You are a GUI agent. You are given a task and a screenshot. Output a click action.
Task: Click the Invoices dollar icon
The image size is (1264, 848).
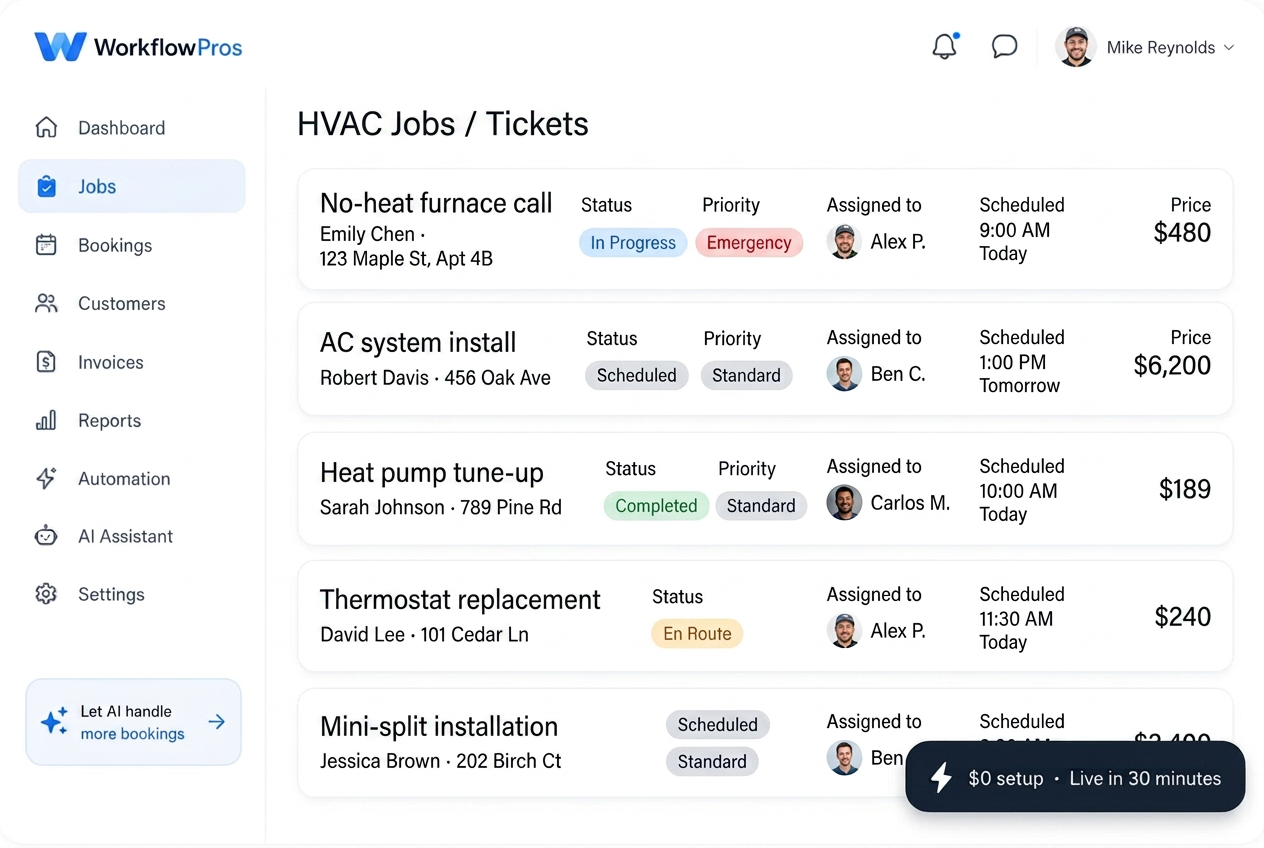click(46, 362)
